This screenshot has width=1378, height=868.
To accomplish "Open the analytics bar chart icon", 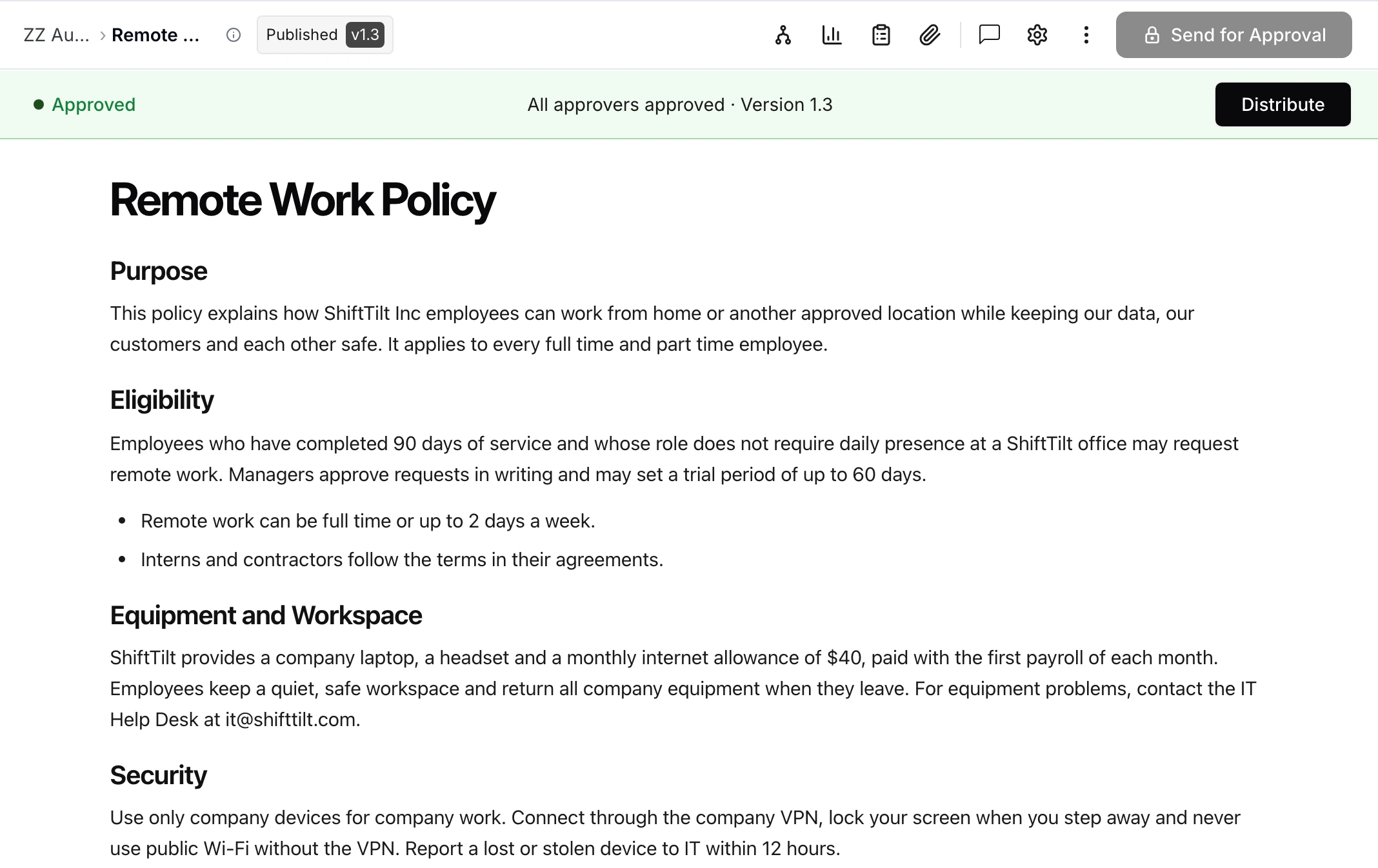I will tap(832, 35).
